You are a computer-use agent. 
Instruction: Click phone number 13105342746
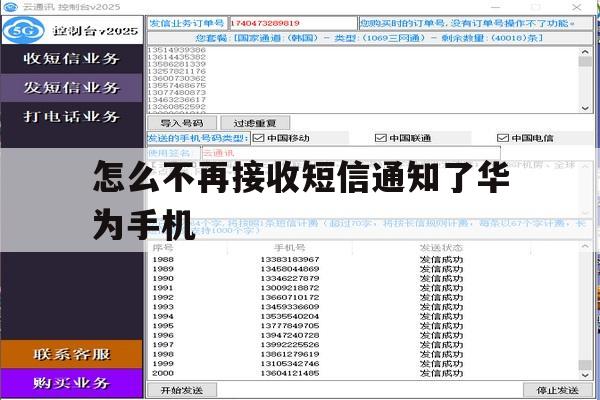[290, 364]
